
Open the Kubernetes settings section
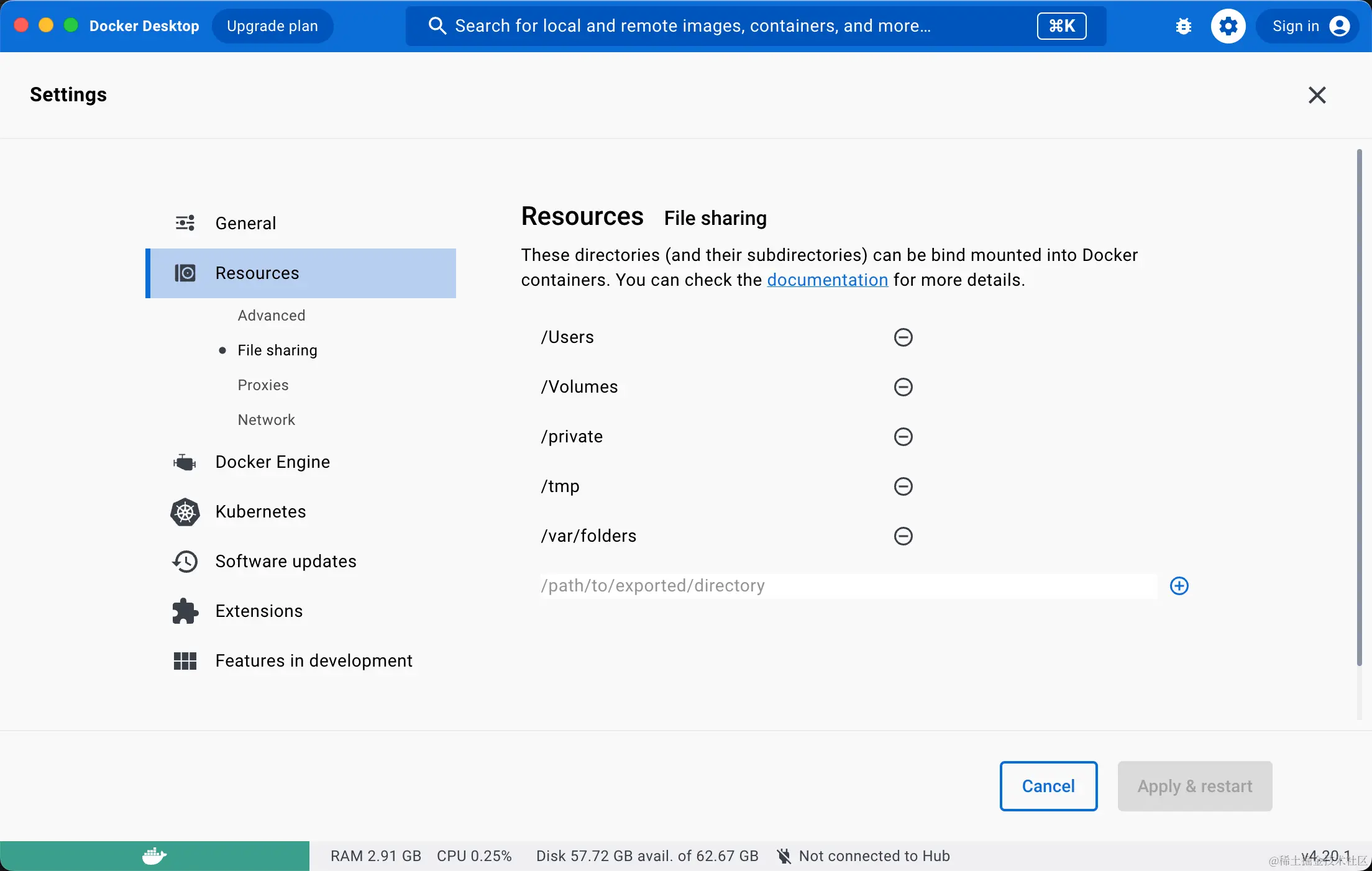pos(260,512)
